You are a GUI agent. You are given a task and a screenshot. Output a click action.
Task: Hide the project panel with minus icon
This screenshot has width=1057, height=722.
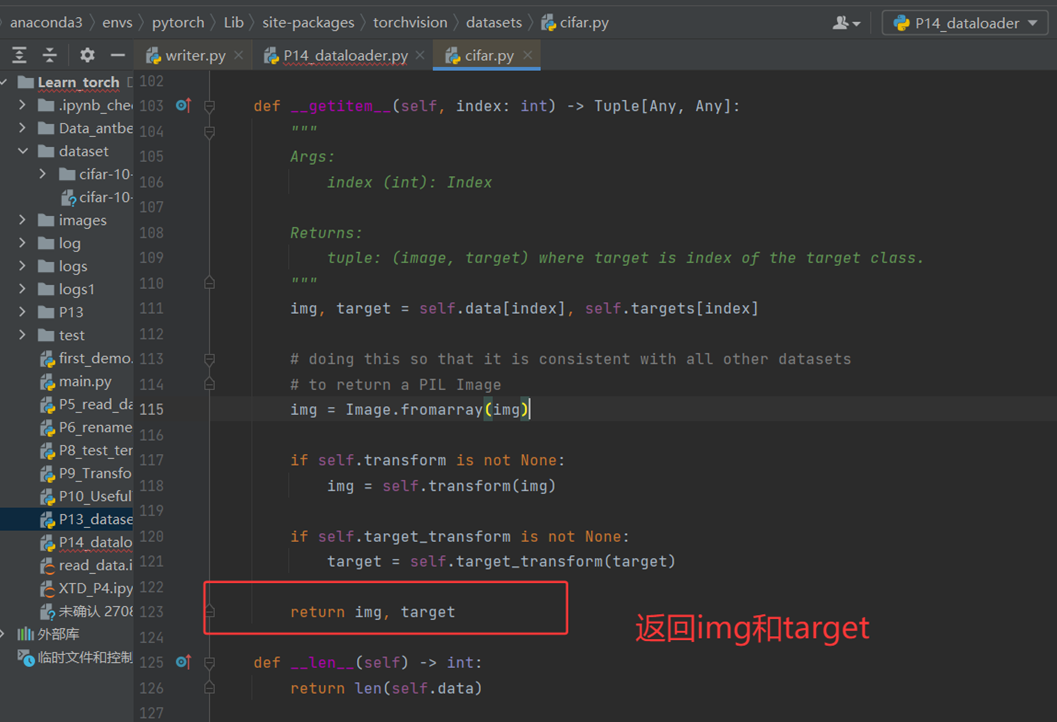coord(118,55)
